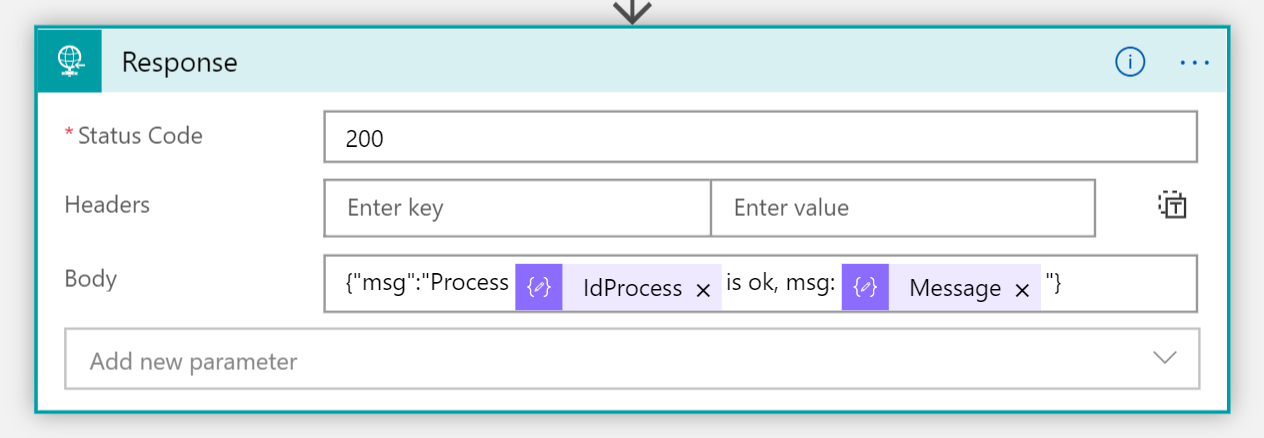The height and width of the screenshot is (438, 1264).
Task: Switch Headers to text mode icon
Action: [x=1172, y=206]
